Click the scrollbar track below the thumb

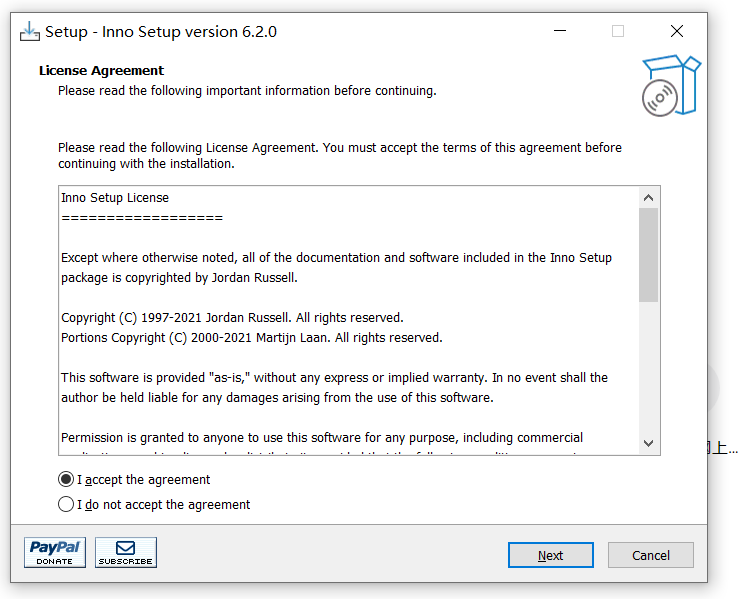pos(648,367)
